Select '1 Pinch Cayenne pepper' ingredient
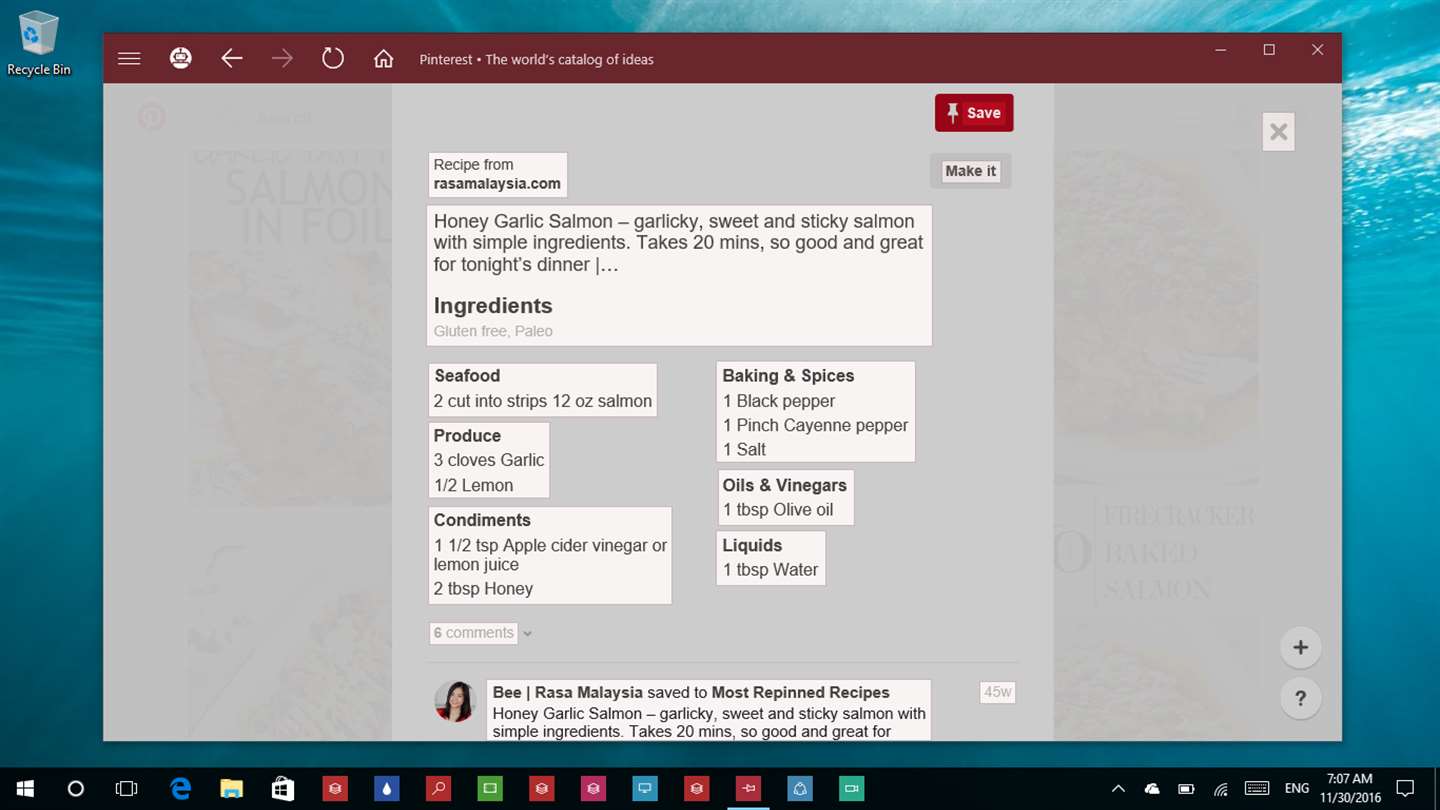 (815, 425)
